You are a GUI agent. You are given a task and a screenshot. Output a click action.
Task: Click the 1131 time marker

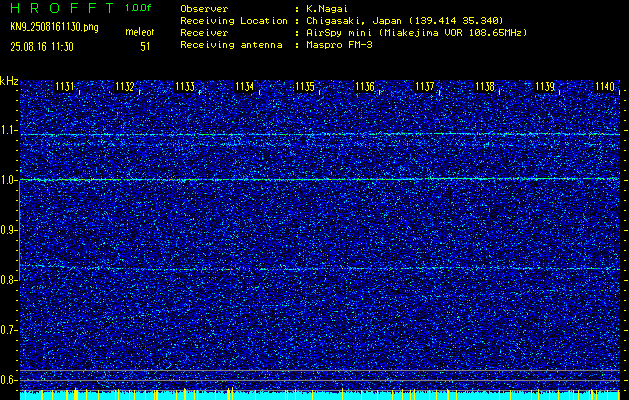[x=65, y=86]
